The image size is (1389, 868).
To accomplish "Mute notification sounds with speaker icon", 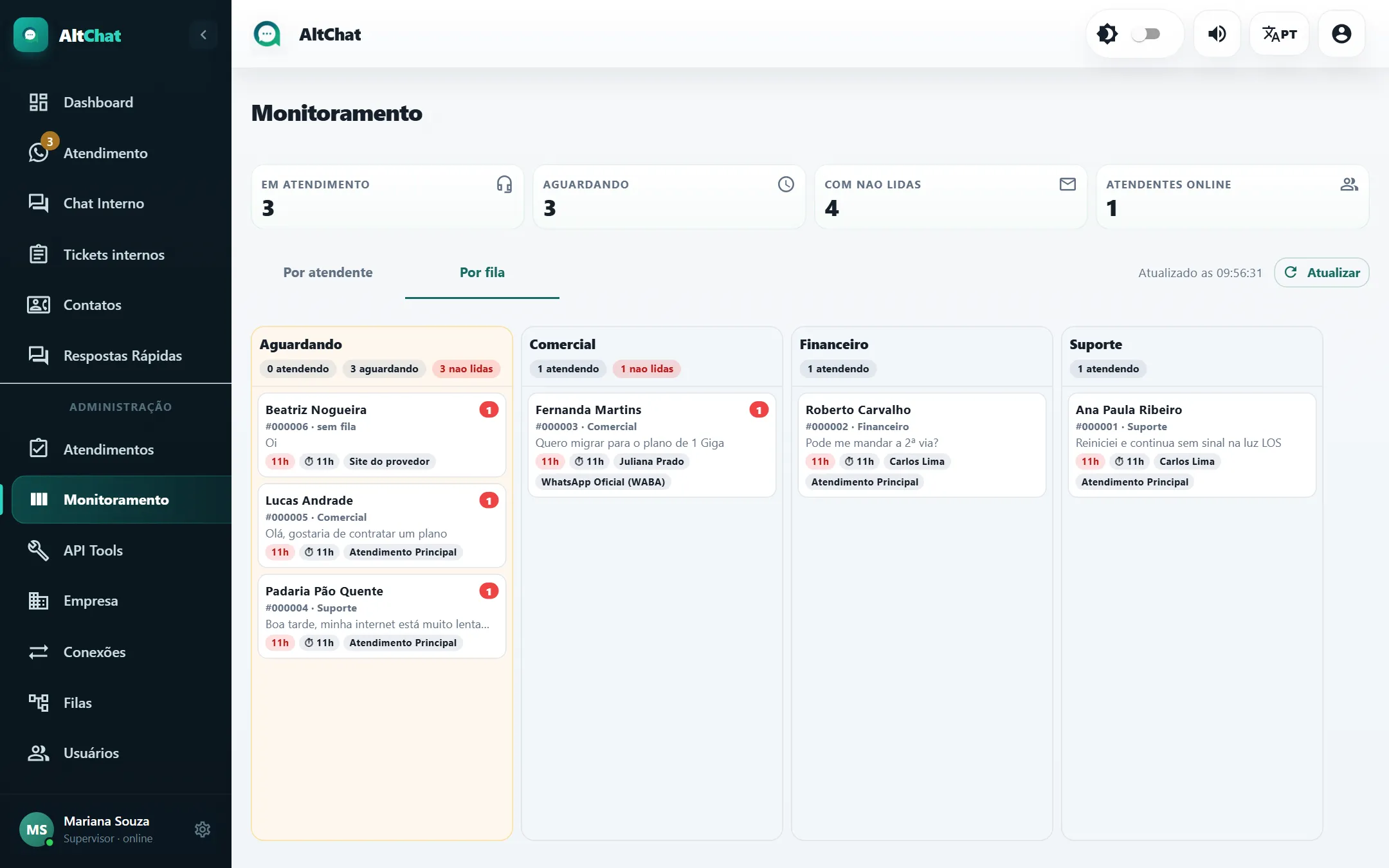I will [1217, 34].
